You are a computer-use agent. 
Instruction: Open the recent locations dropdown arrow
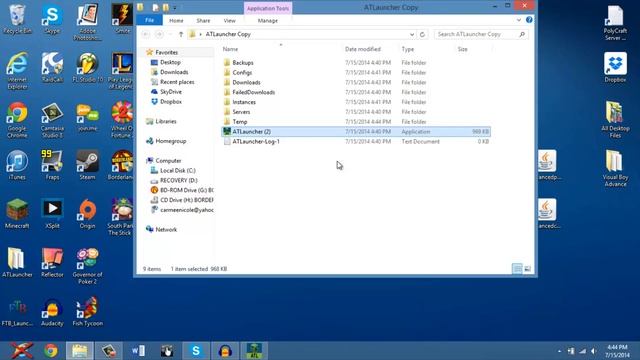tap(170, 34)
